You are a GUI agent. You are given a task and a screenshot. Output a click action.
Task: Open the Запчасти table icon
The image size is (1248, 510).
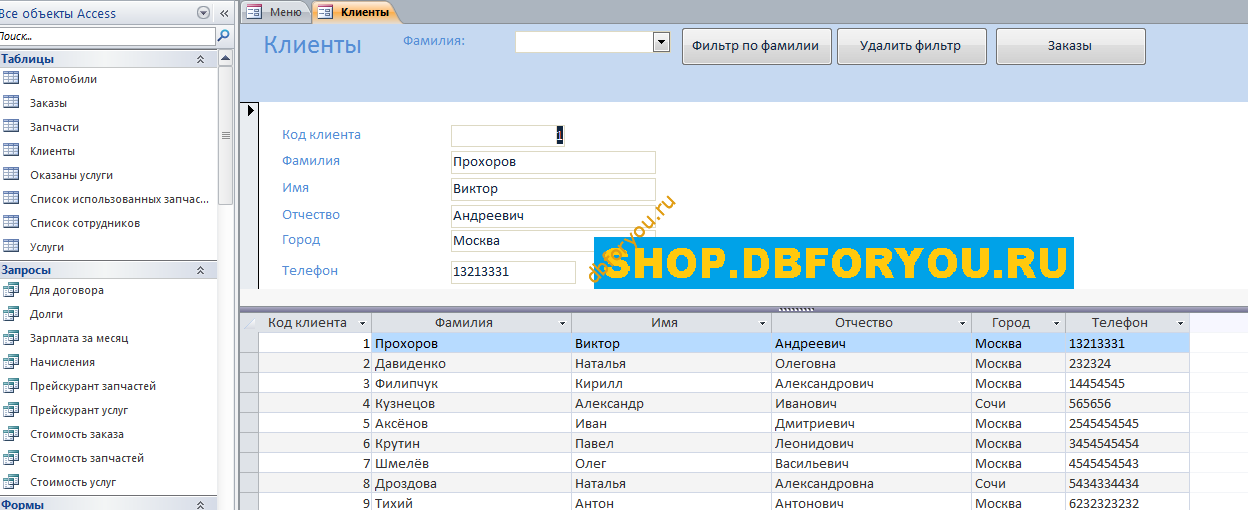(x=12, y=127)
